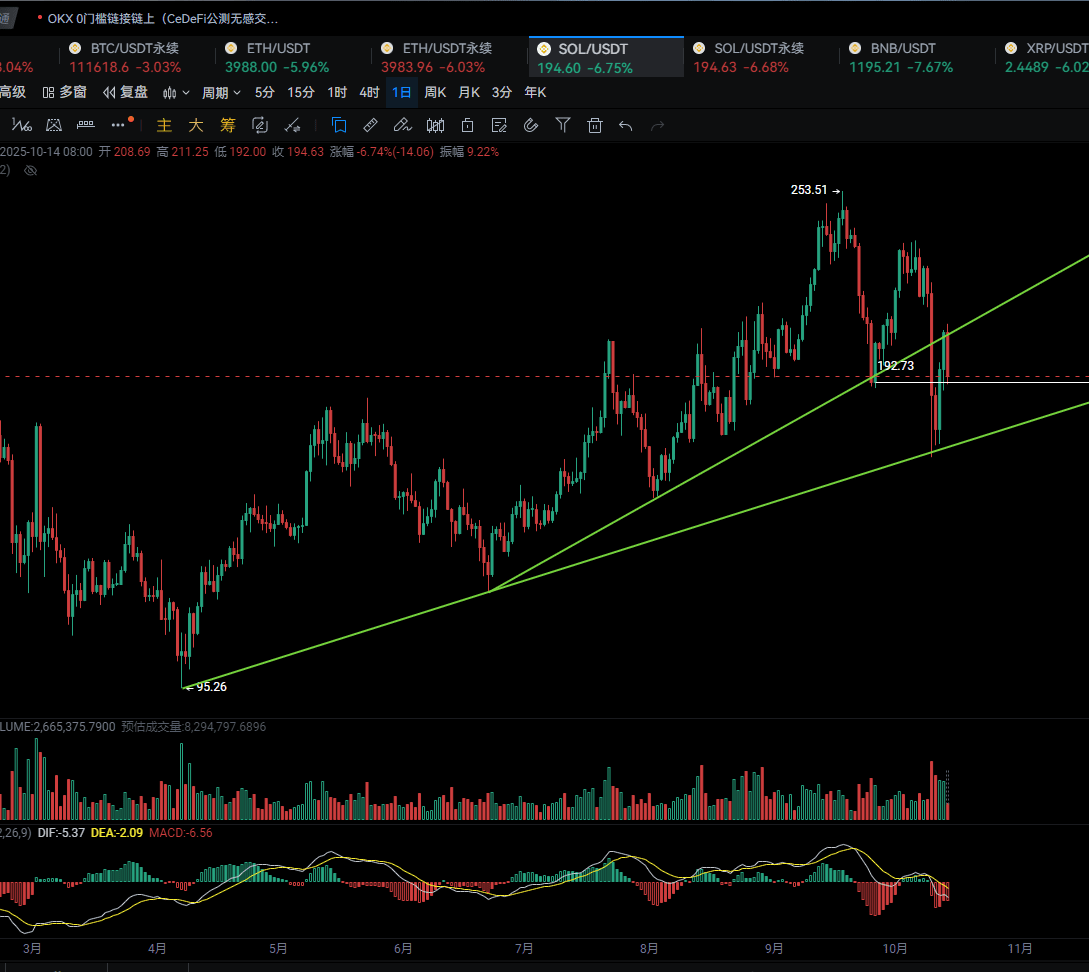Click the 复盘 replay button
1089x972 pixels.
(125, 93)
